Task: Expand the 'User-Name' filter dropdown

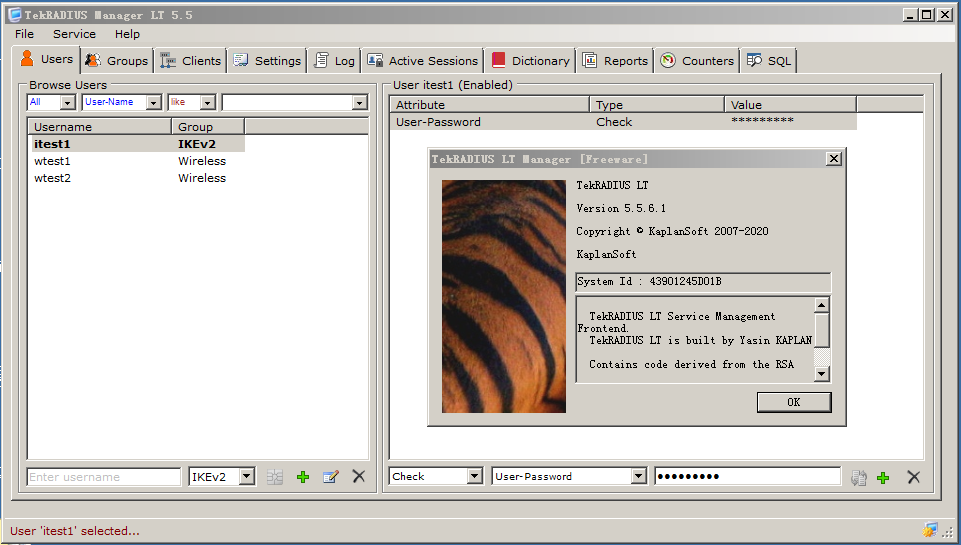Action: click(154, 103)
